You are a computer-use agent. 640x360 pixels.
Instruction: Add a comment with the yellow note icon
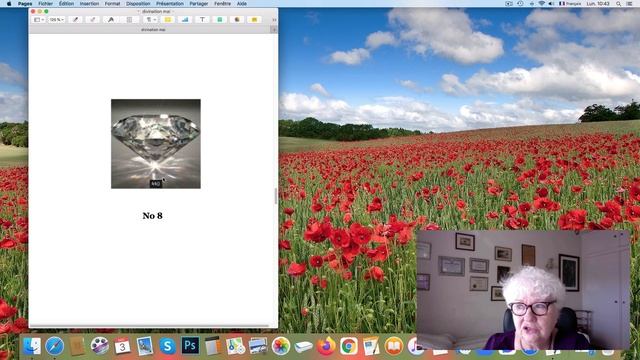(x=254, y=20)
